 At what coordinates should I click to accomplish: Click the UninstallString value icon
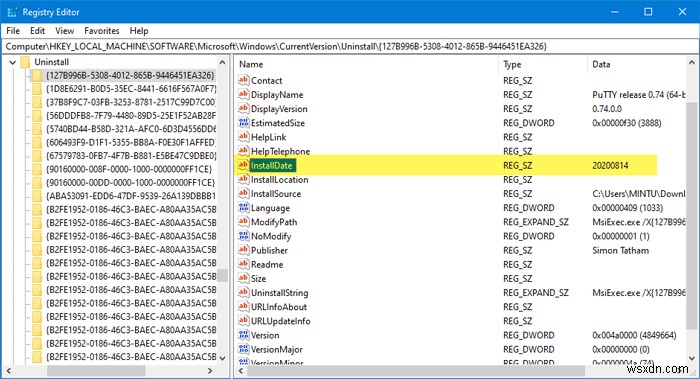(x=243, y=293)
